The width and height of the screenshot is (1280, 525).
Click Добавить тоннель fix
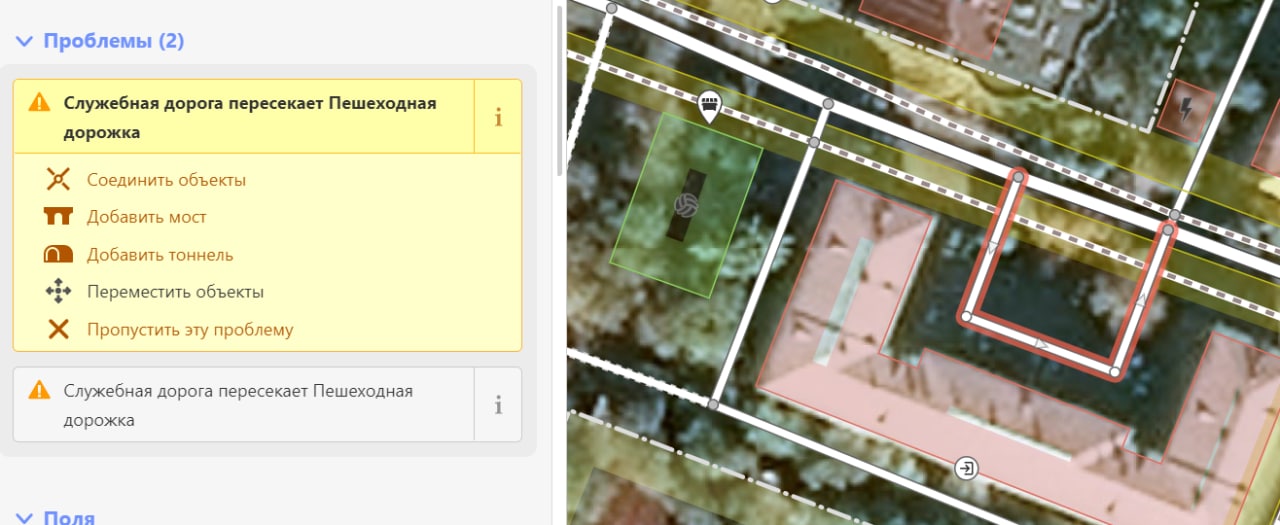click(160, 255)
